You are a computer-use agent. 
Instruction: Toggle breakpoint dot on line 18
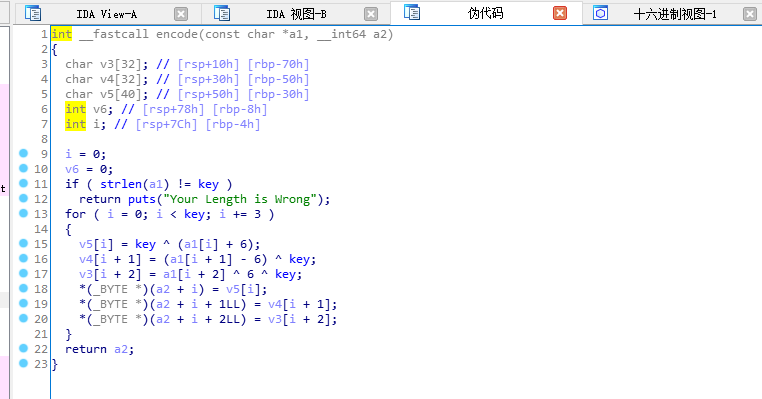[x=23, y=288]
